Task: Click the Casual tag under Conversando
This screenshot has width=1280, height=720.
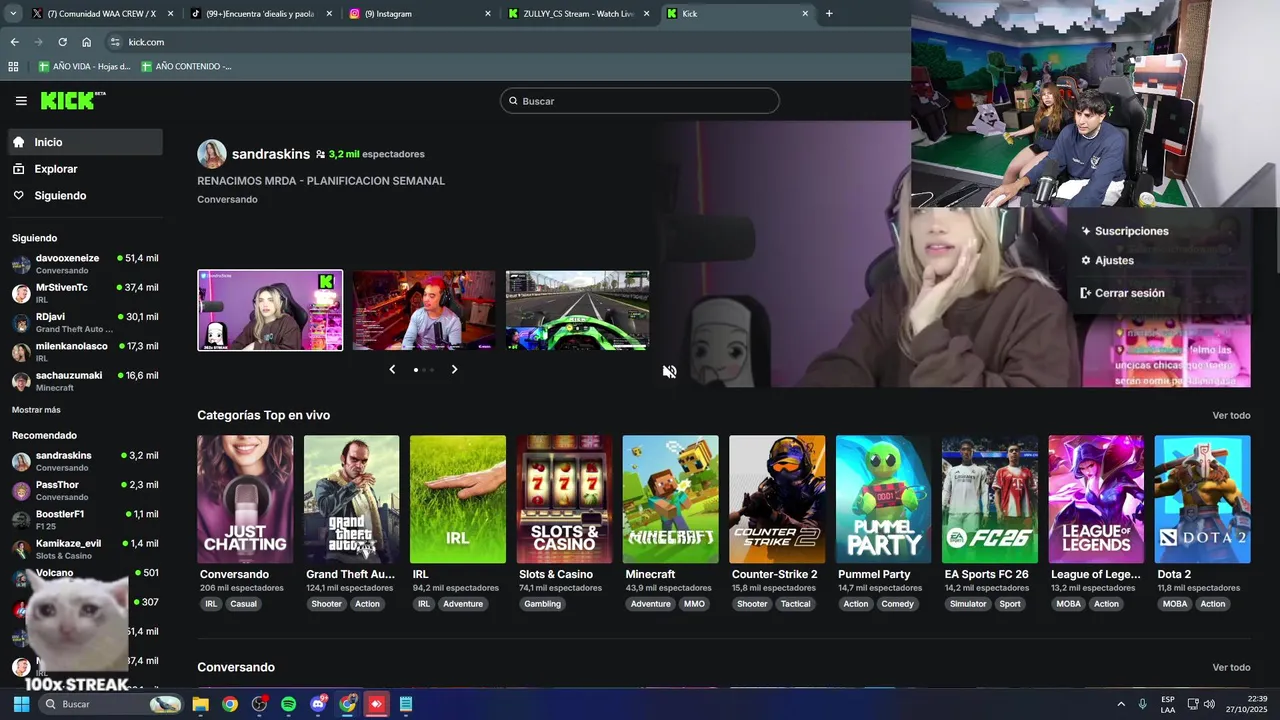Action: tap(243, 604)
